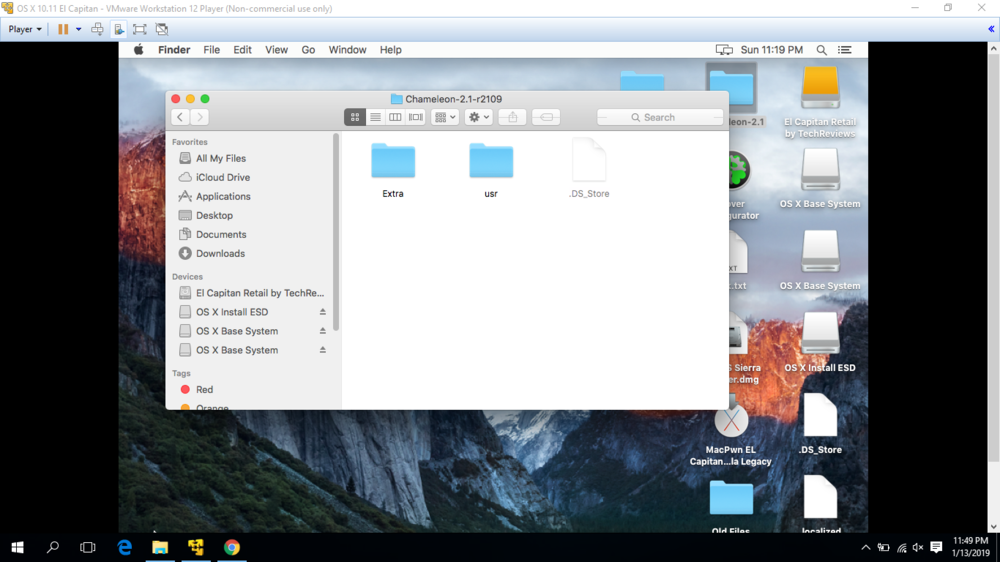Open the VMware Player menu dropdown
This screenshot has height=562, width=1000.
(x=25, y=29)
